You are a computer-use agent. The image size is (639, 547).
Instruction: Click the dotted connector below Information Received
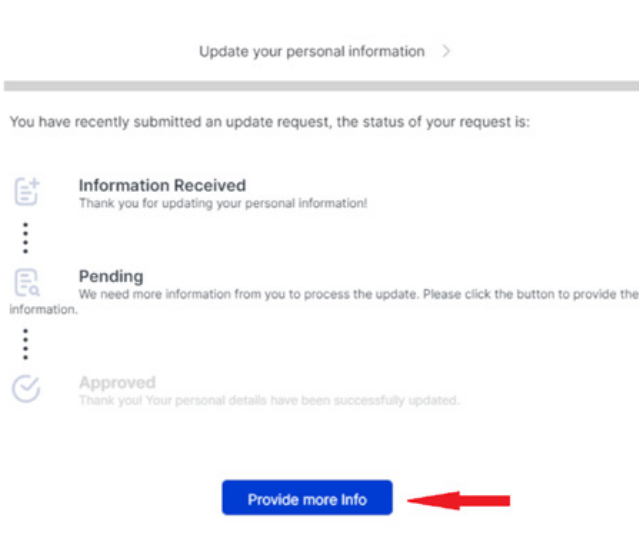coord(26,237)
